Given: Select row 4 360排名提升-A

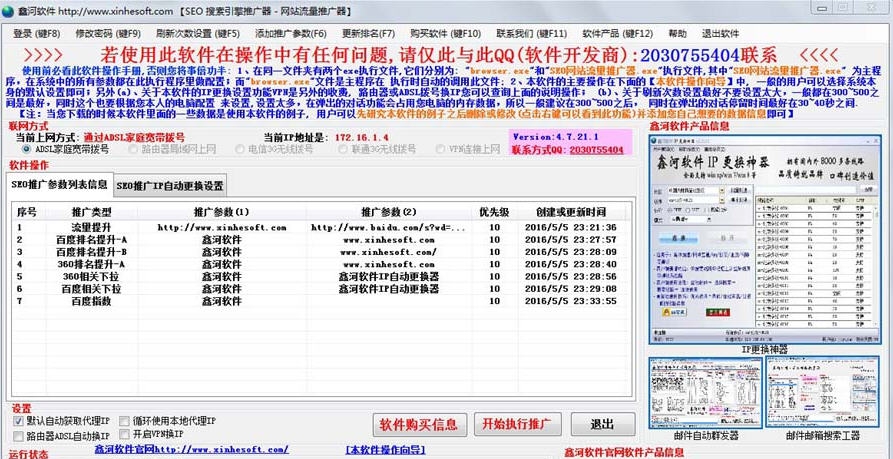Looking at the screenshot, I should pyautogui.click(x=319, y=264).
